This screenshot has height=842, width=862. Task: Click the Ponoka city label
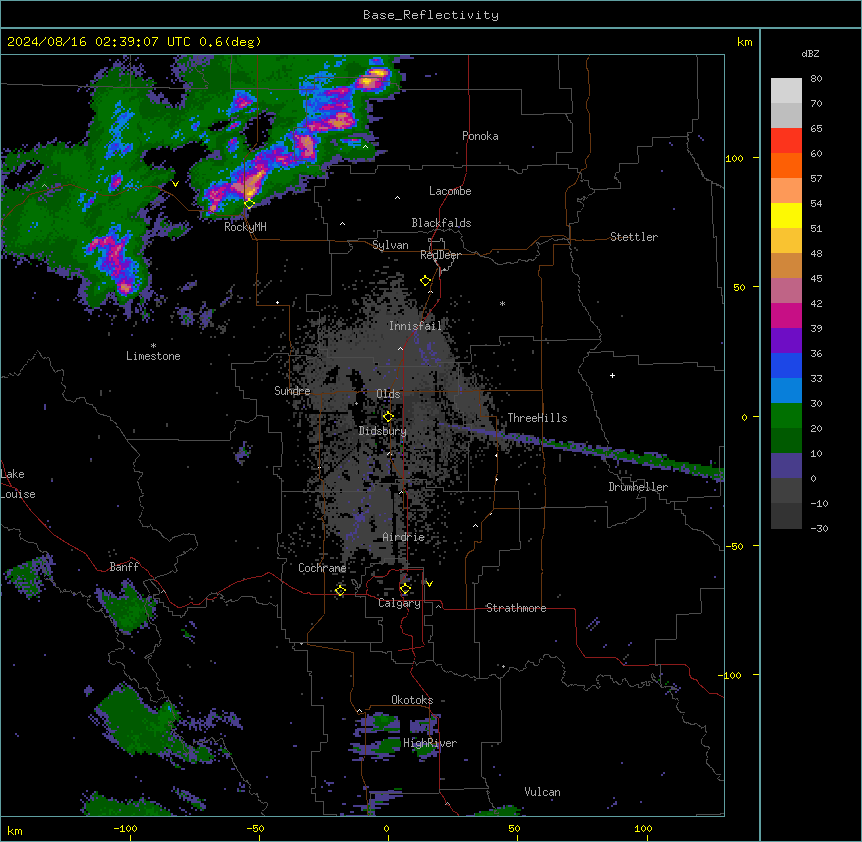480,136
